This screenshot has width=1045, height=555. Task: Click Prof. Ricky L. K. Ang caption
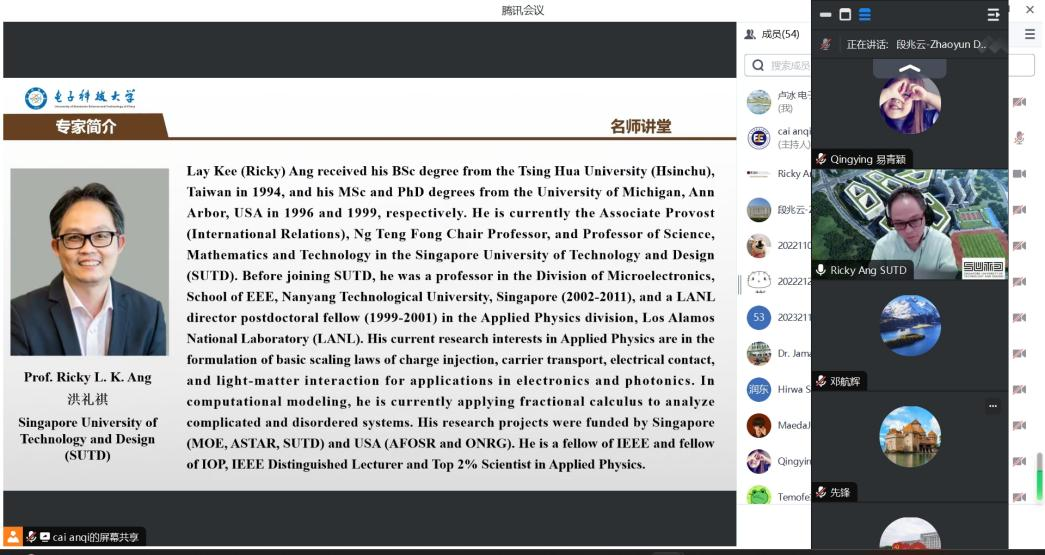coord(88,377)
